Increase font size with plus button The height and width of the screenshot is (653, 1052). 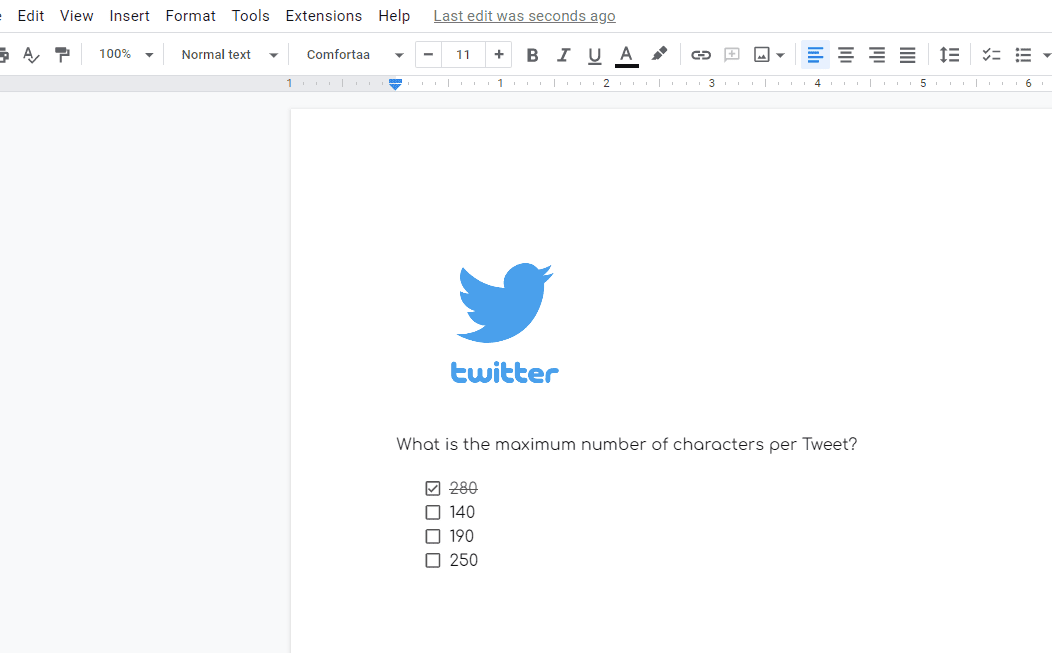coord(499,55)
